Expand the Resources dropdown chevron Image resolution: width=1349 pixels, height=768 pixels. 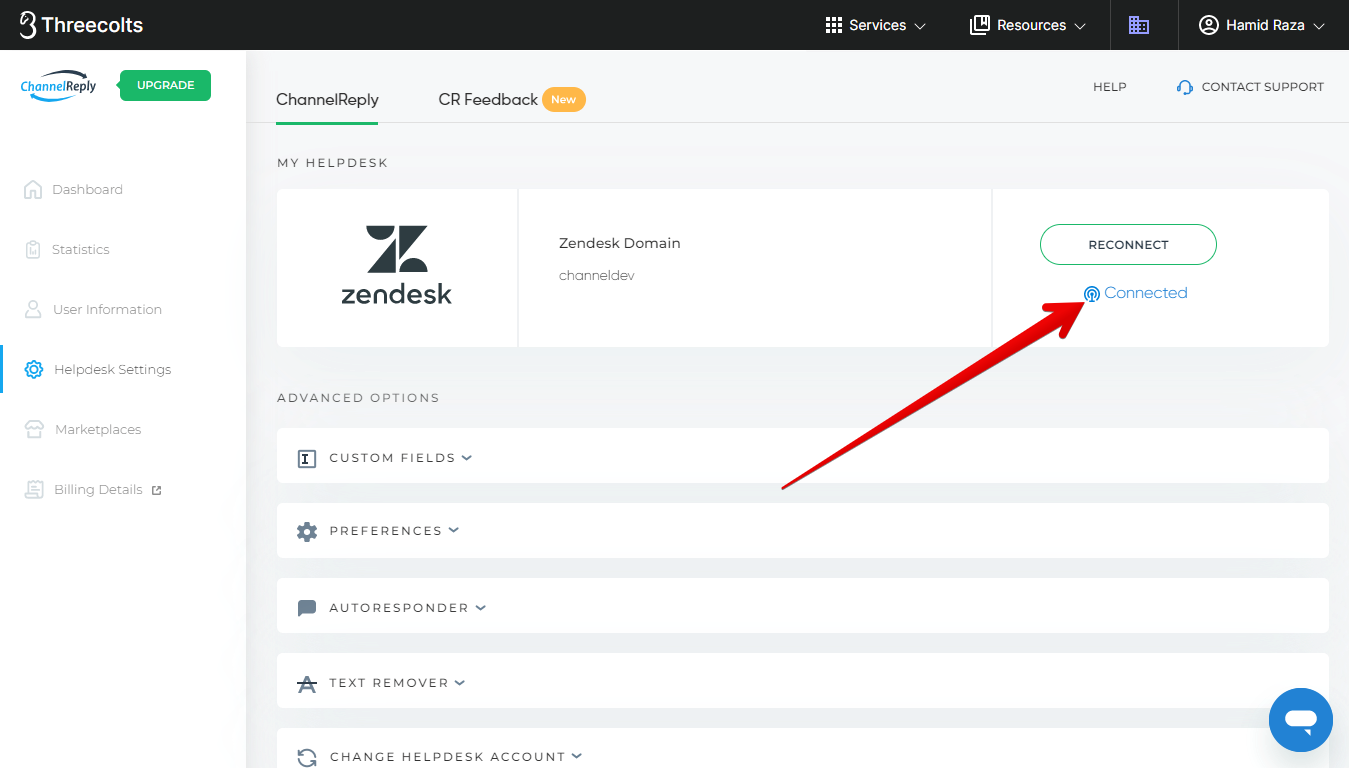(x=1080, y=26)
